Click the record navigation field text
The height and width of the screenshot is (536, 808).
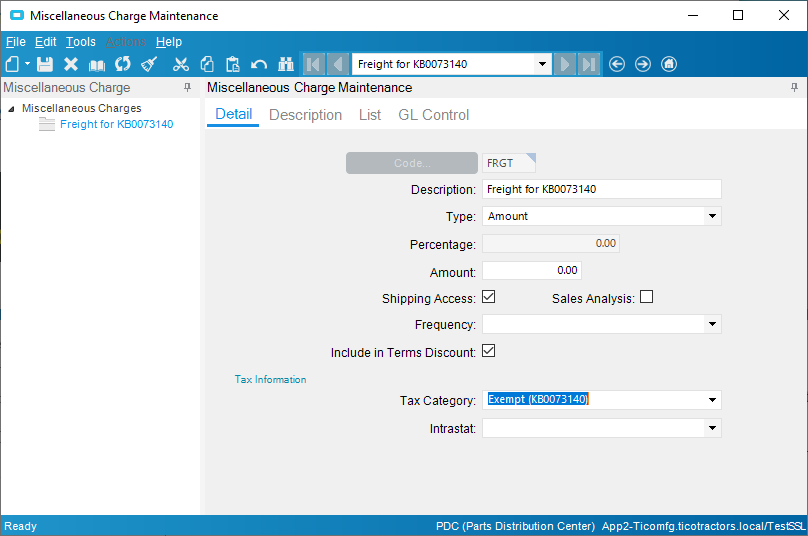[412, 64]
